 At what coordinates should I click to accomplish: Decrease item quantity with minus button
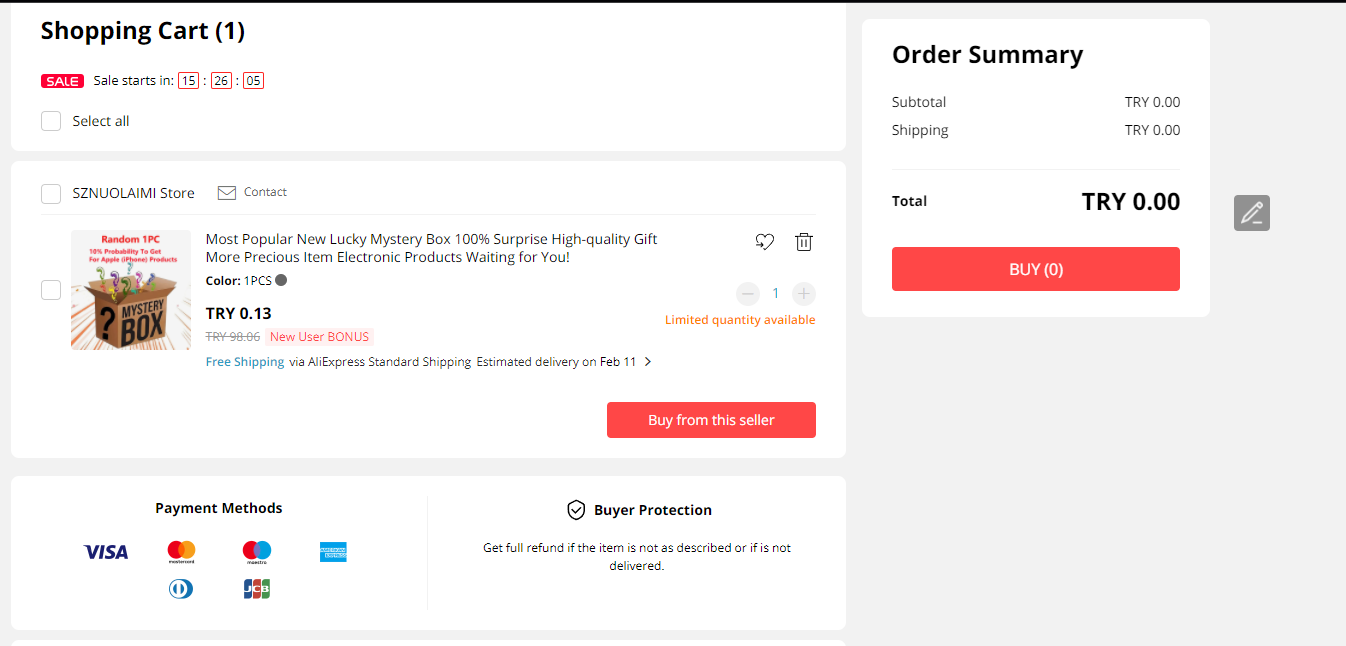click(748, 294)
